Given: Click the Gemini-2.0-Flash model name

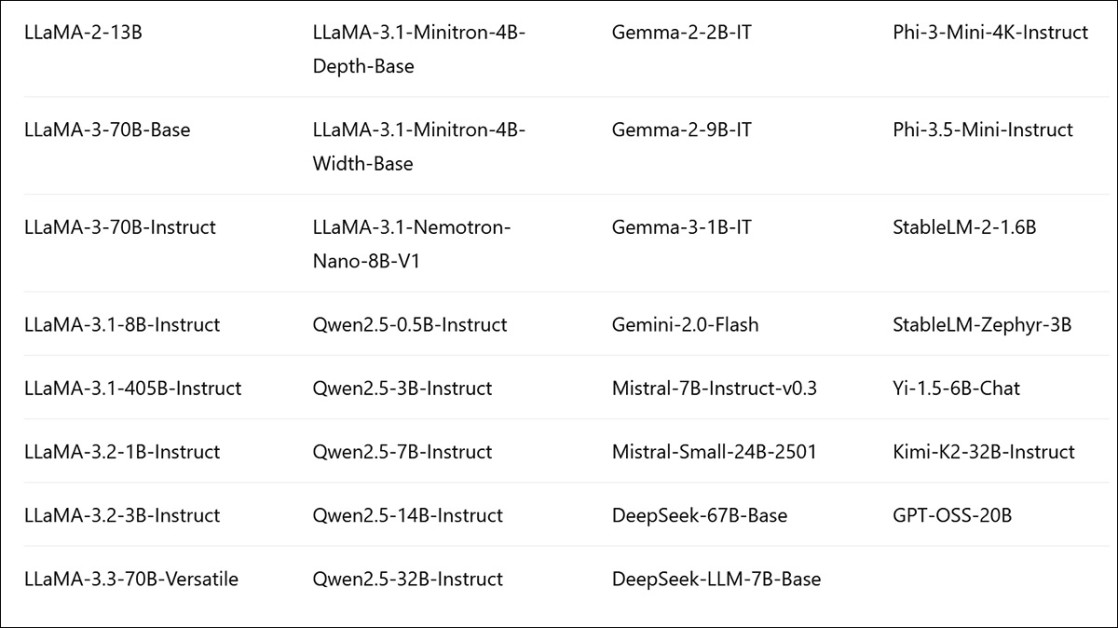Looking at the screenshot, I should pos(685,325).
